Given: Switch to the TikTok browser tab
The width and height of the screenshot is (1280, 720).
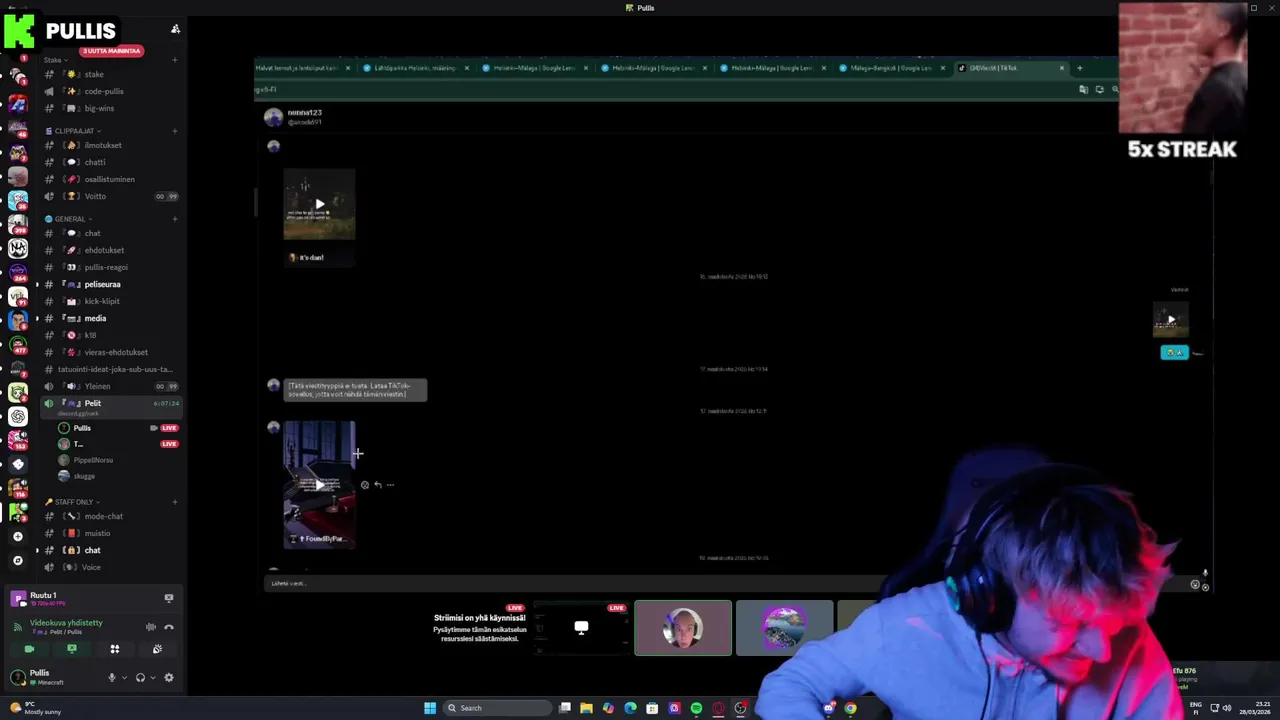Looking at the screenshot, I should tap(1010, 68).
